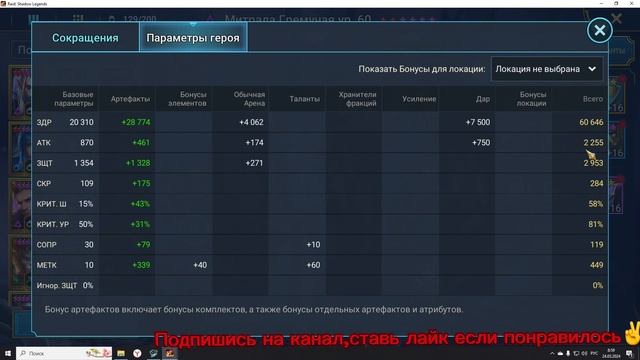Click the artifact bonus footnote text
This screenshot has height=360, width=640.
pos(254,309)
